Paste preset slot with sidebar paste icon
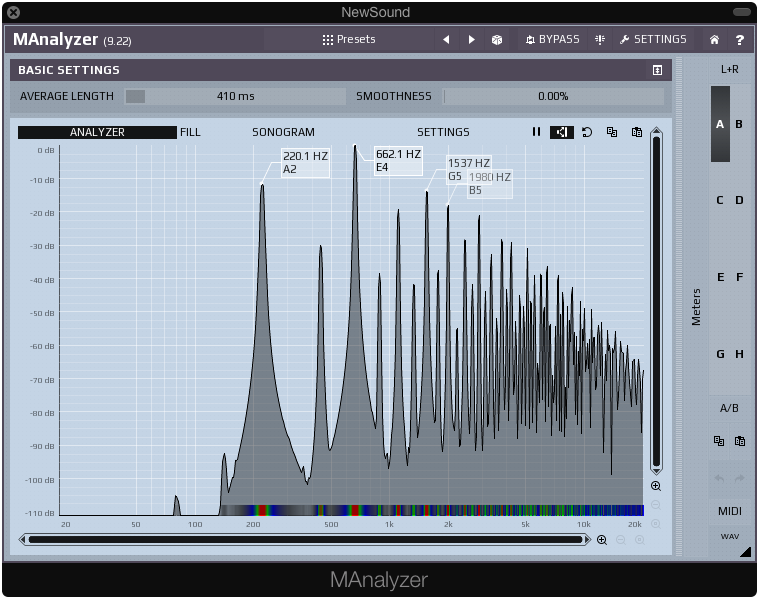This screenshot has width=759, height=599. click(740, 441)
